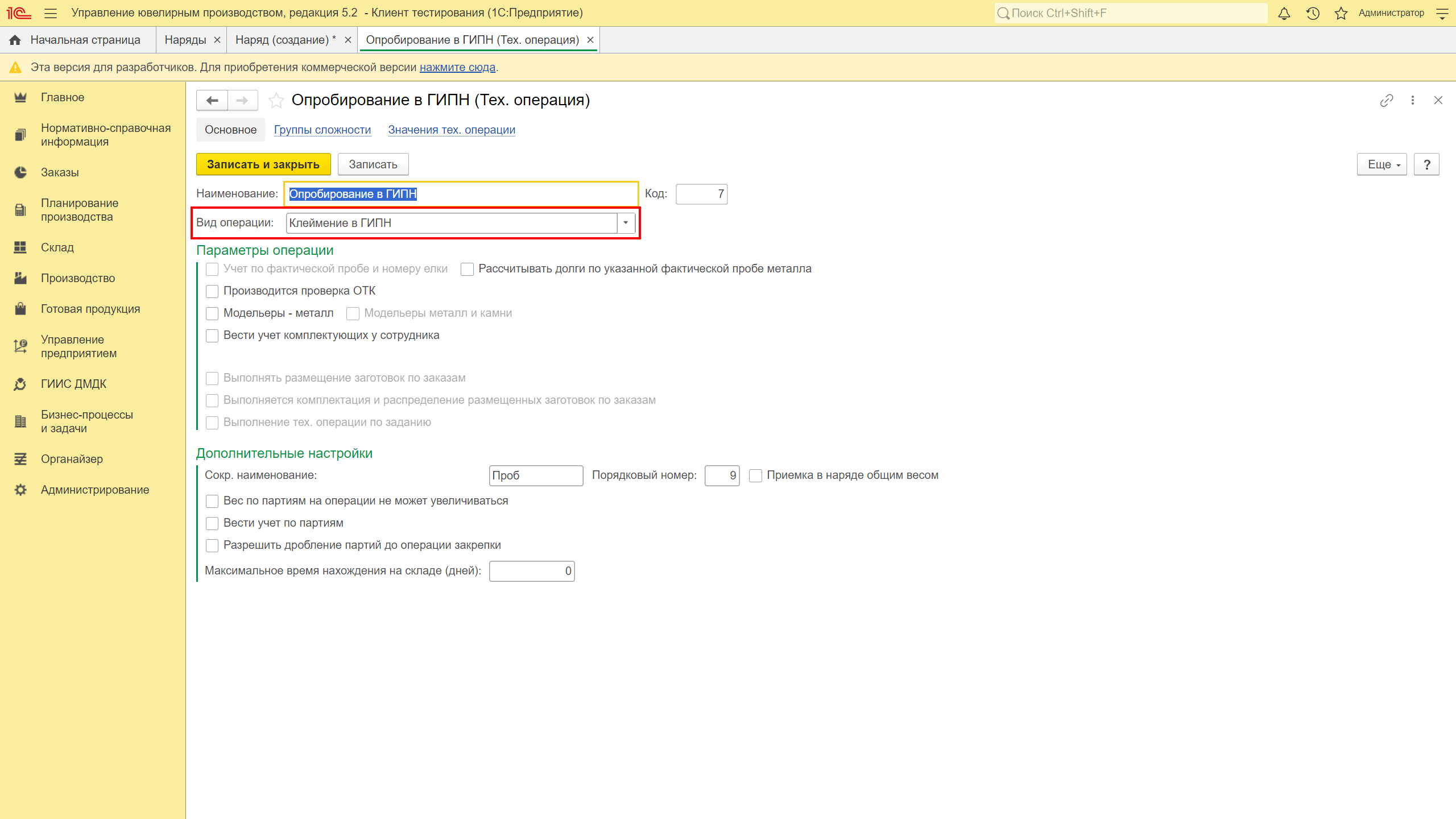Screen dimensions: 1456x819
Task: Open help with question mark button
Action: point(1426,164)
